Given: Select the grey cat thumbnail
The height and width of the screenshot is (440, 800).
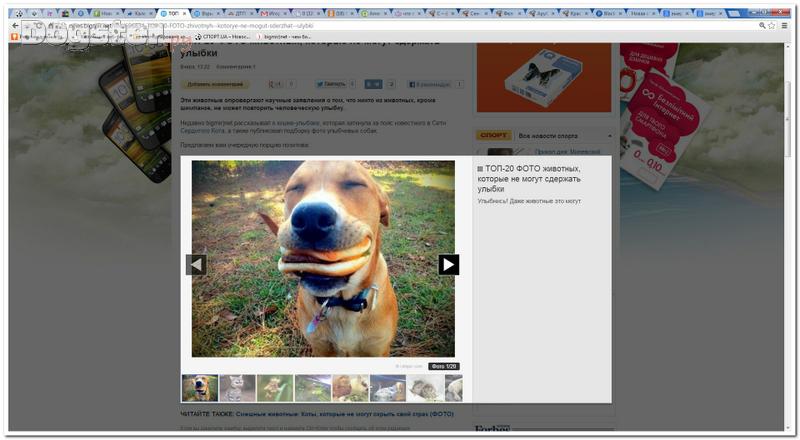Looking at the screenshot, I should click(237, 388).
